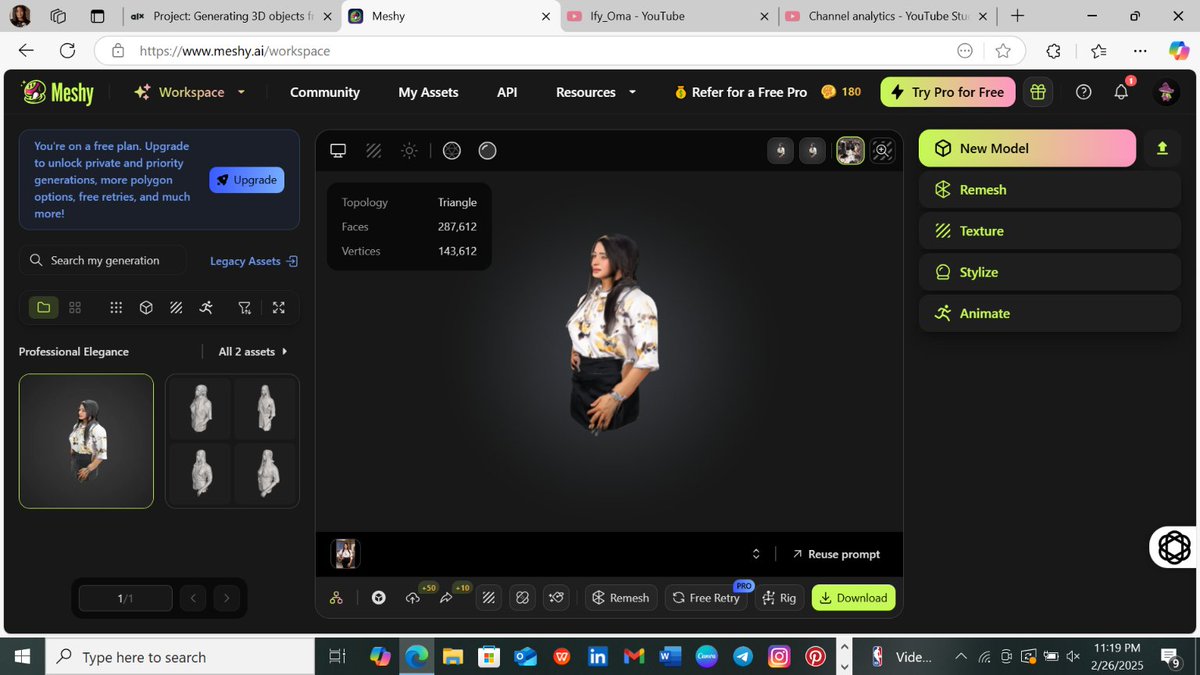Click the magic sparkle icon in bottom toolbar
This screenshot has width=1200, height=675.
[557, 598]
